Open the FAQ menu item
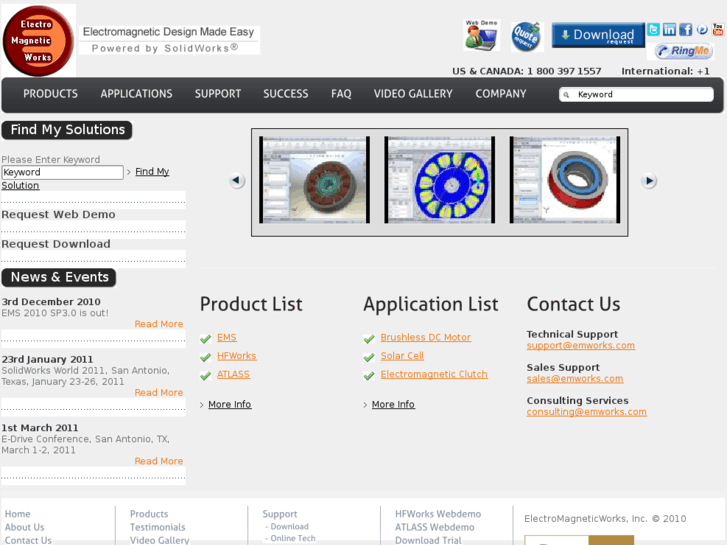Viewport: 727px width, 545px height. pos(341,94)
